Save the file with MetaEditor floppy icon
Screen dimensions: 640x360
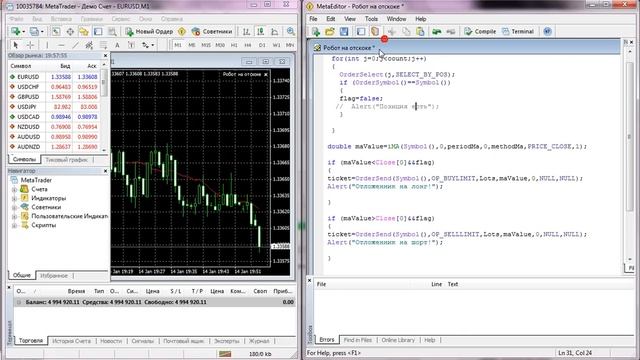coord(344,31)
